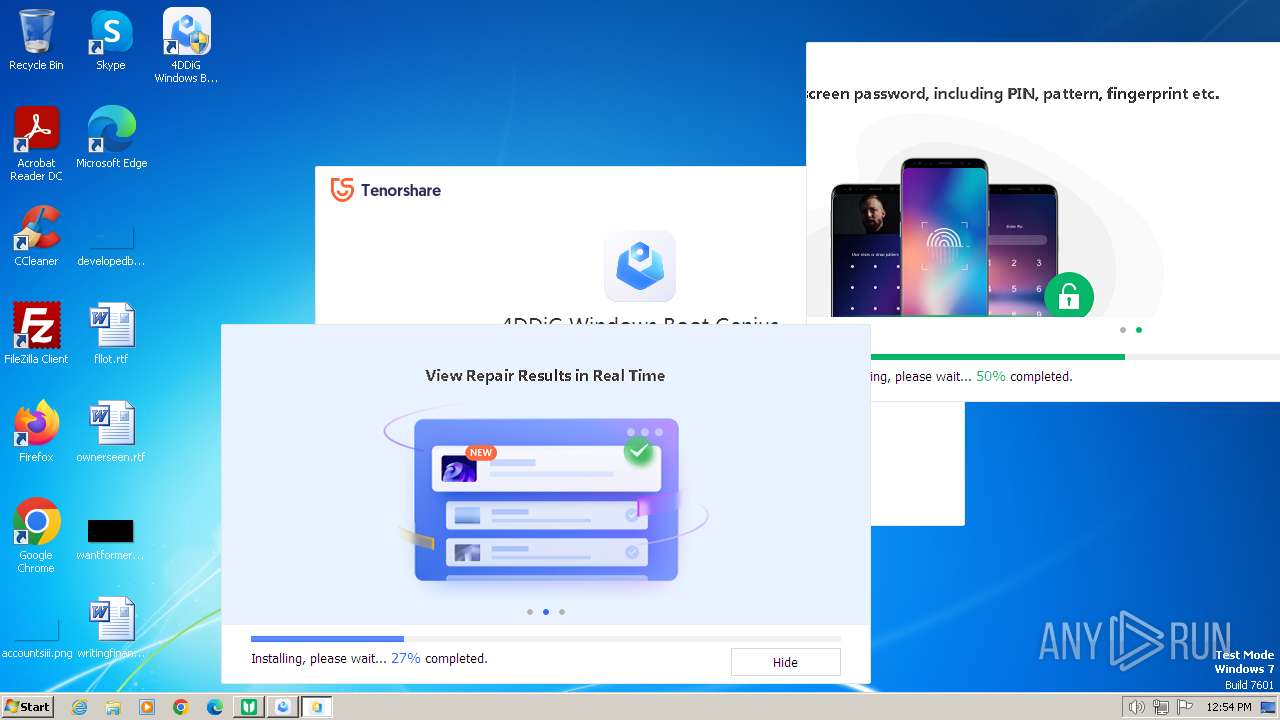Image resolution: width=1280 pixels, height=720 pixels.
Task: Select the first slide dot in 4DDiG installer
Action: pyautogui.click(x=530, y=612)
